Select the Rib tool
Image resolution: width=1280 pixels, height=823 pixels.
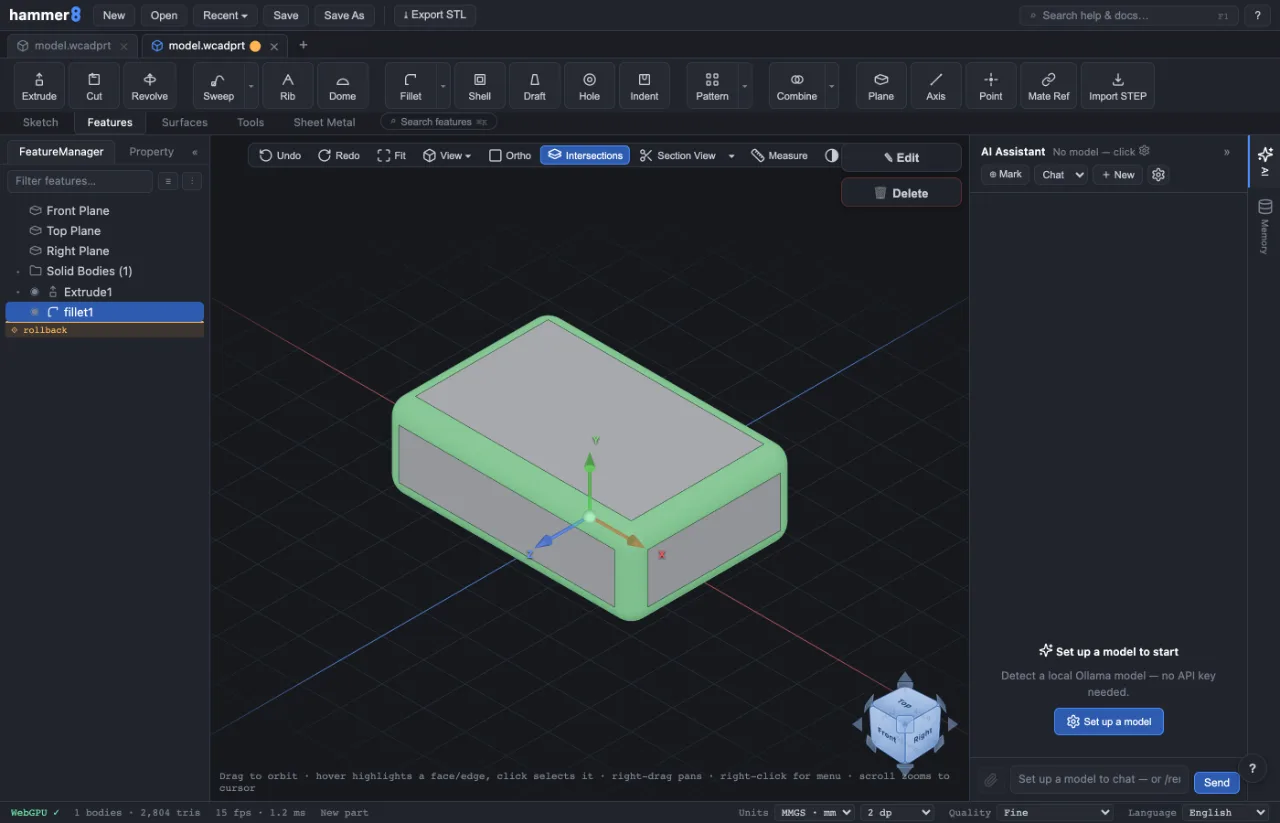tap(288, 86)
